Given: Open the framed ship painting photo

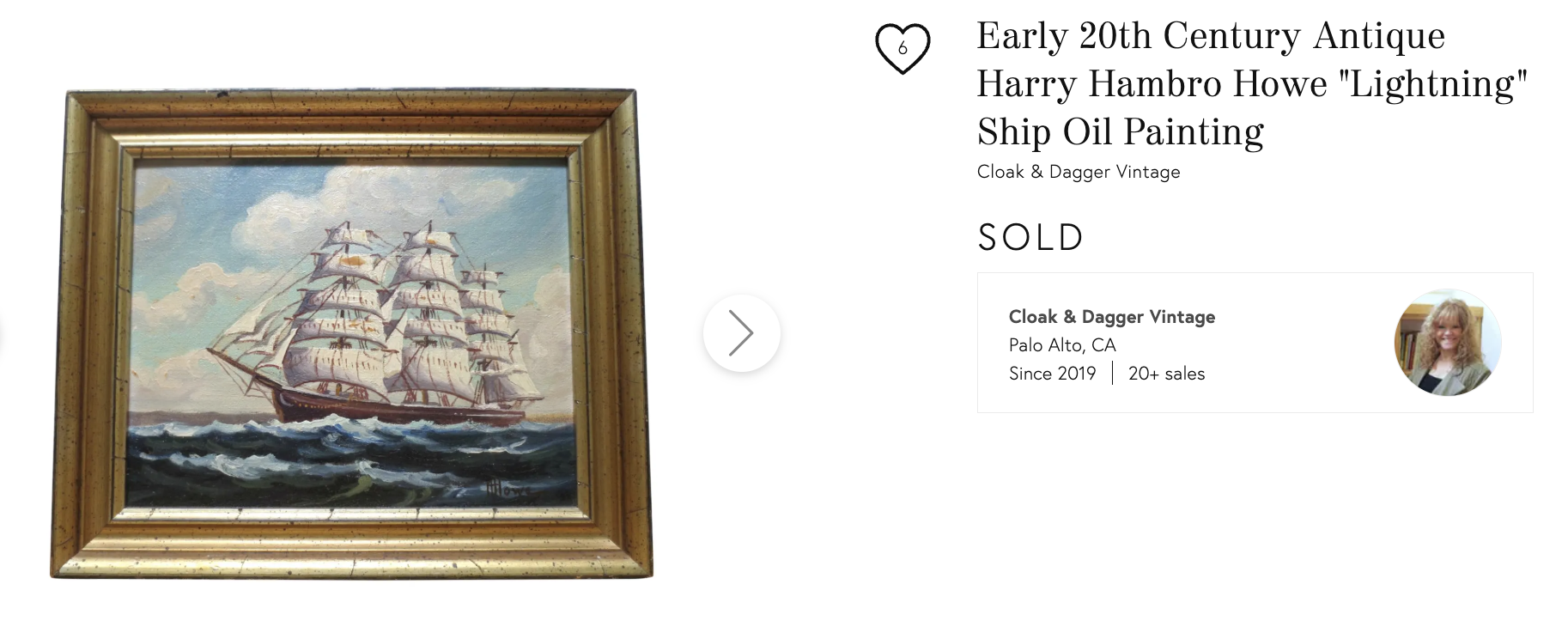Looking at the screenshot, I should click(350, 333).
